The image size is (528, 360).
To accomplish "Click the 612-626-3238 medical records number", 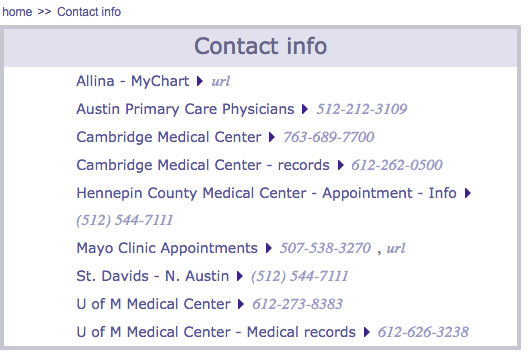I will coord(423,332).
